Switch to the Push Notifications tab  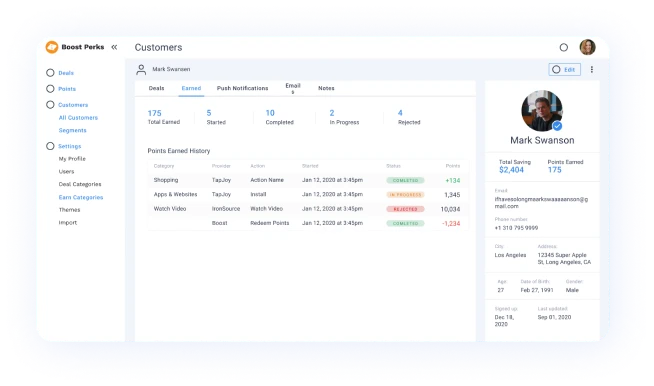coord(242,88)
